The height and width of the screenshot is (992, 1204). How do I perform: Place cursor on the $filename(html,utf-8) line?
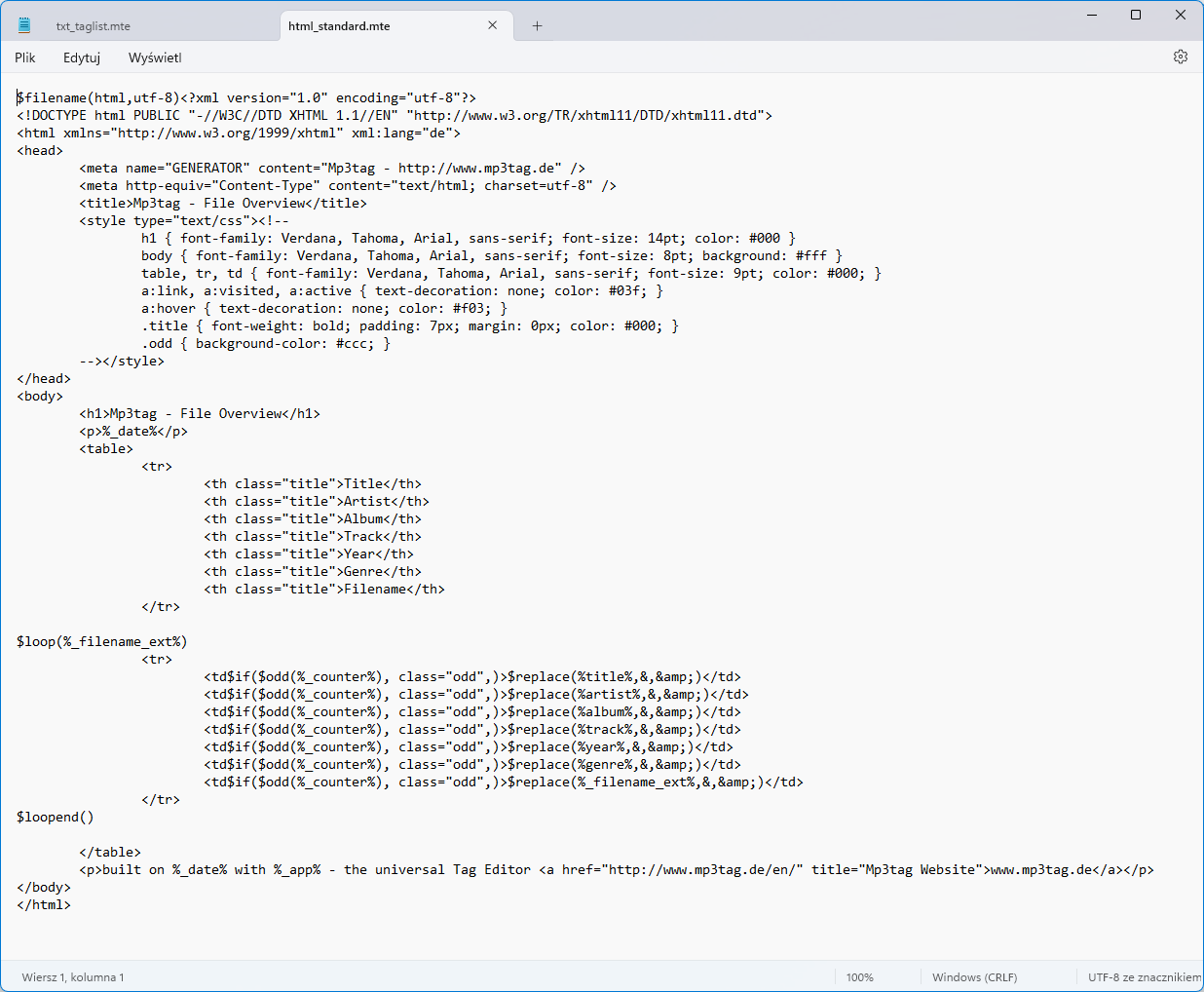tap(246, 97)
